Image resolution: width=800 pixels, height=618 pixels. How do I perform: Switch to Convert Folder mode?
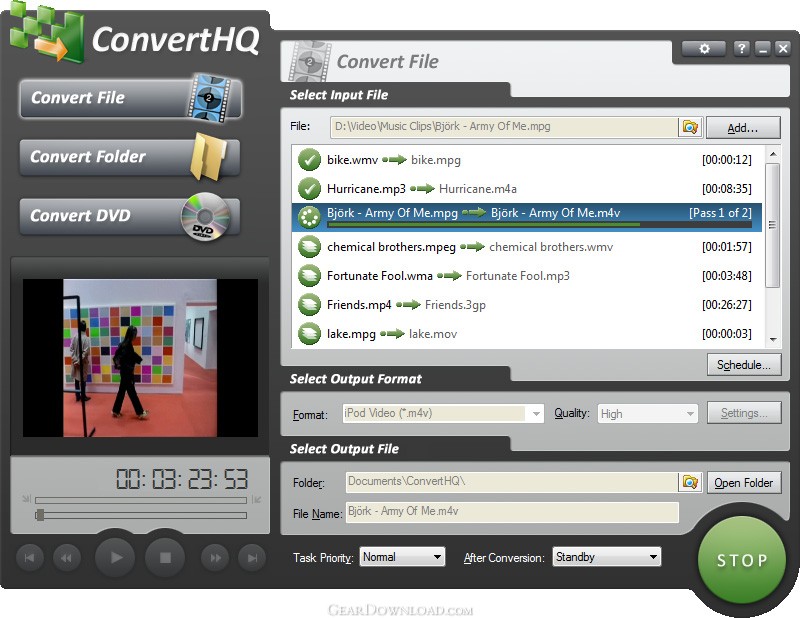tap(130, 157)
